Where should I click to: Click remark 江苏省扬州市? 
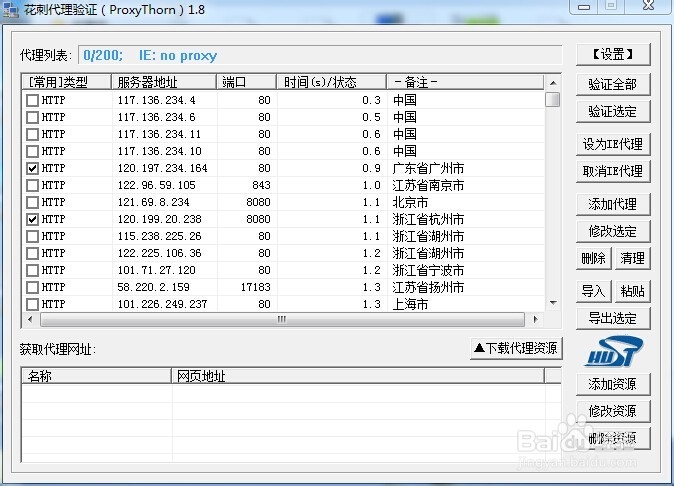pyautogui.click(x=428, y=287)
